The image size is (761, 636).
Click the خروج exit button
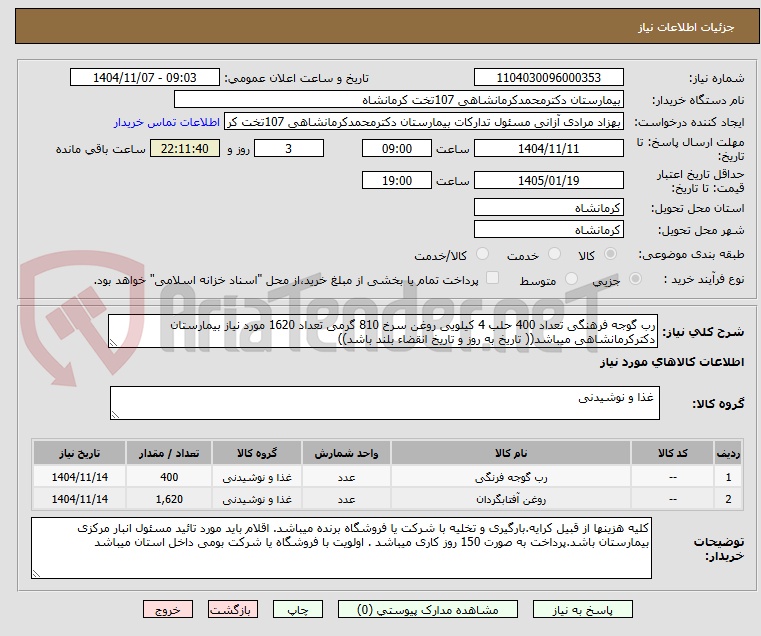click(x=168, y=610)
